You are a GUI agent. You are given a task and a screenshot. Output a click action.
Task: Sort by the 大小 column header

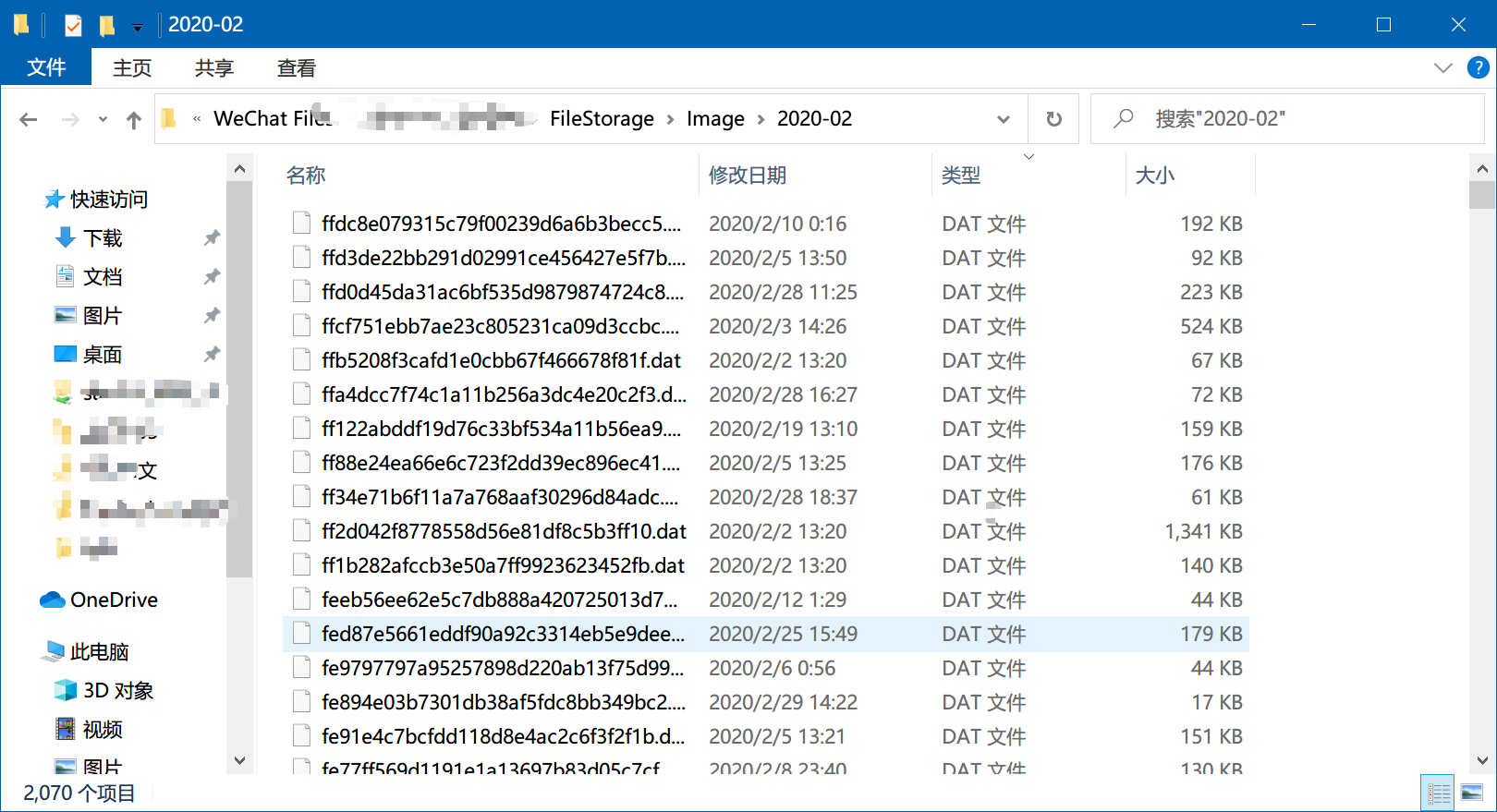click(1190, 176)
